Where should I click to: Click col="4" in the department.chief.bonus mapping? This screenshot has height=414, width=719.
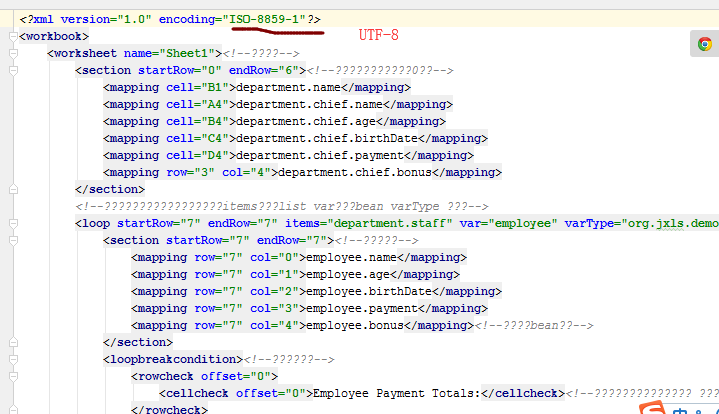point(247,172)
